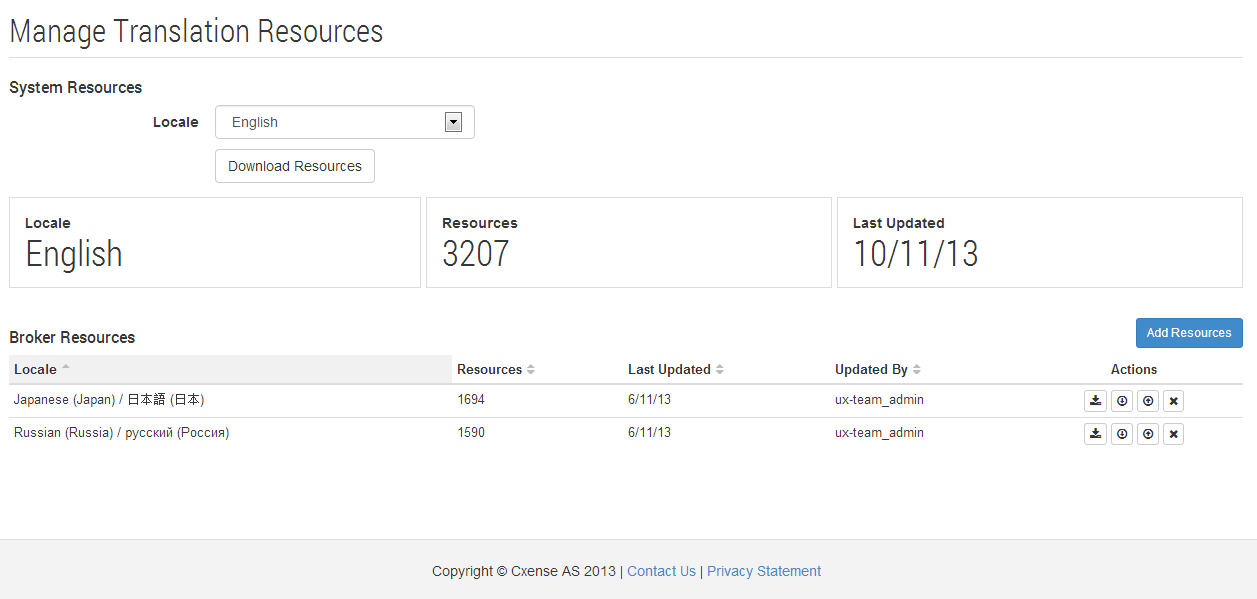Click the 6/11/13 date in Russian row

tap(649, 433)
